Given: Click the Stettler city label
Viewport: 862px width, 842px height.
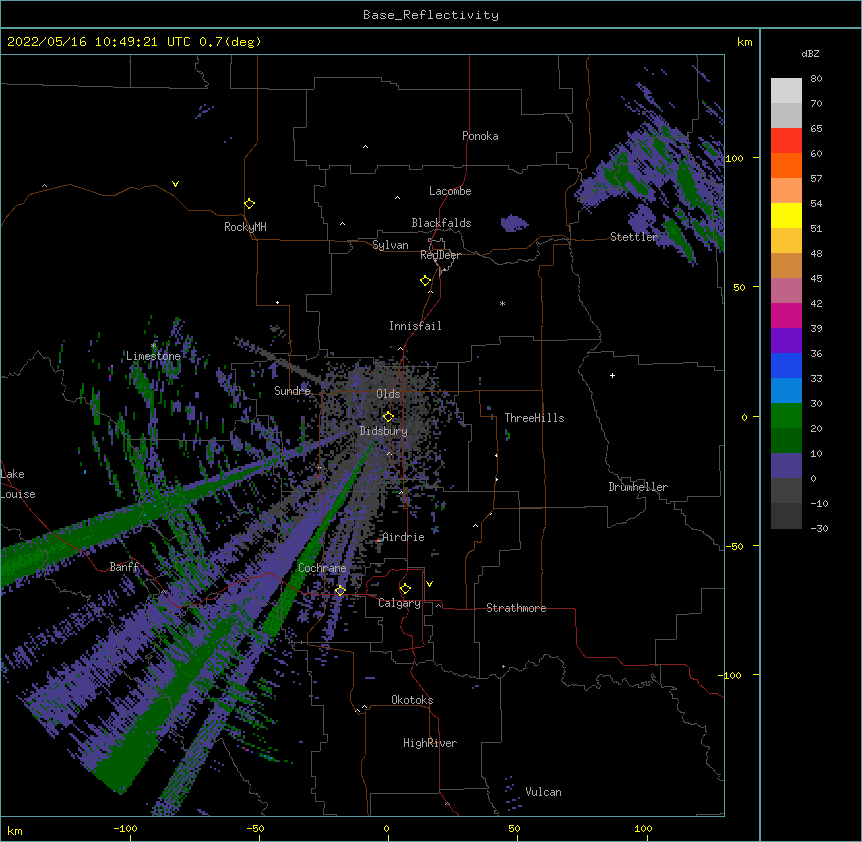Looking at the screenshot, I should point(634,237).
